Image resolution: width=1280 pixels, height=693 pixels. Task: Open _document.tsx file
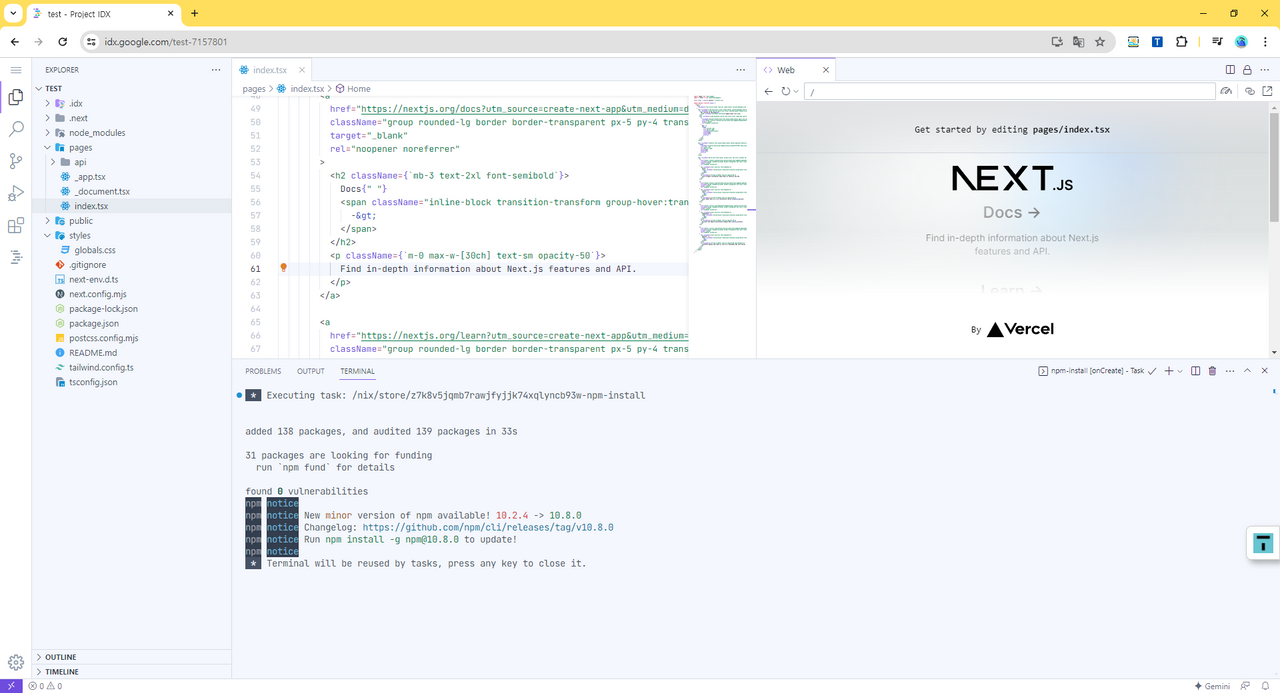101,191
